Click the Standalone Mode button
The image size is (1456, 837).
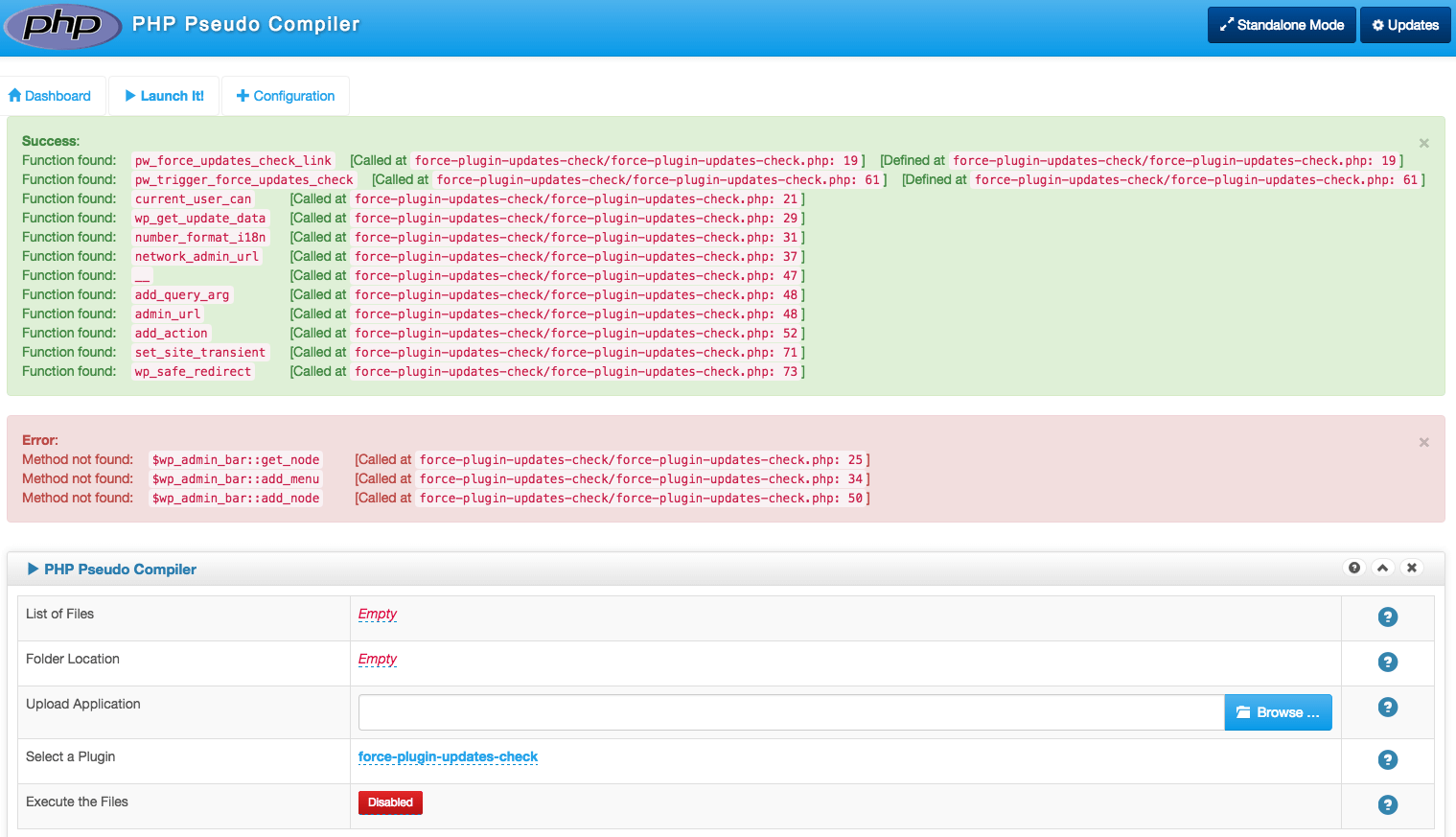pyautogui.click(x=1282, y=25)
